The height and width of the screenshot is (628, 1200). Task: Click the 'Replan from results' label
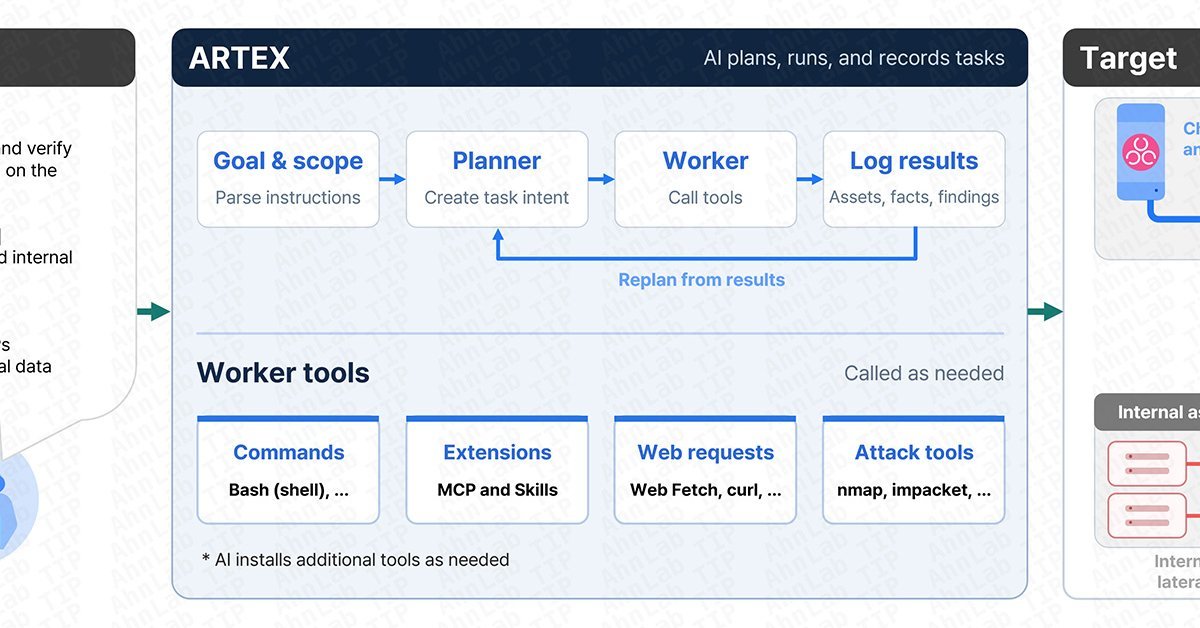pyautogui.click(x=702, y=280)
